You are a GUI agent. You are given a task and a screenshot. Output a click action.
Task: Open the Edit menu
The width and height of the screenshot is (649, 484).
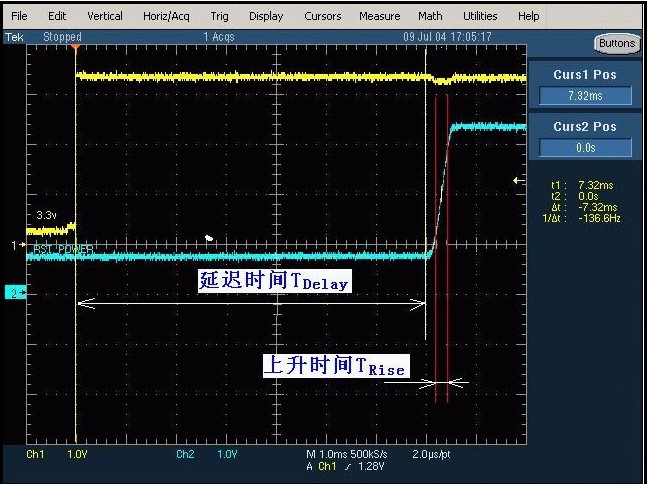pos(57,16)
